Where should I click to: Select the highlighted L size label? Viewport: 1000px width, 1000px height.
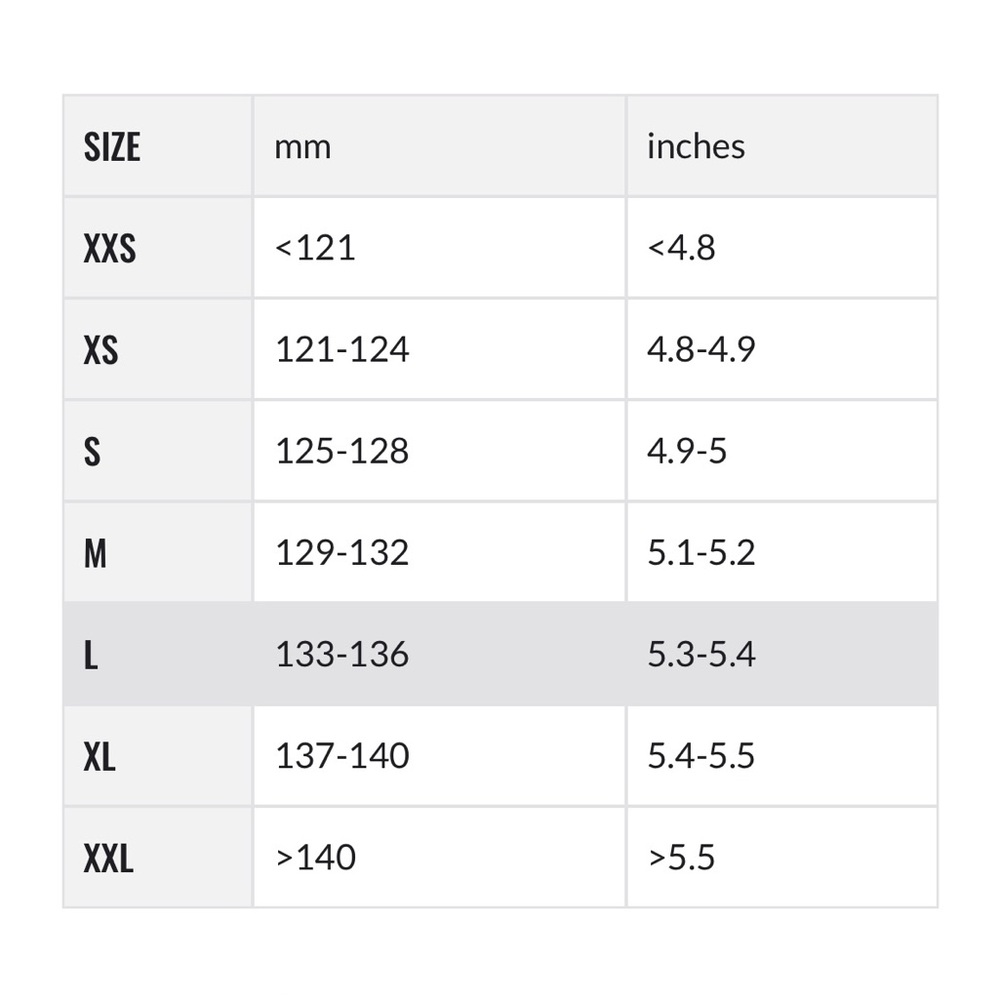pyautogui.click(x=91, y=655)
